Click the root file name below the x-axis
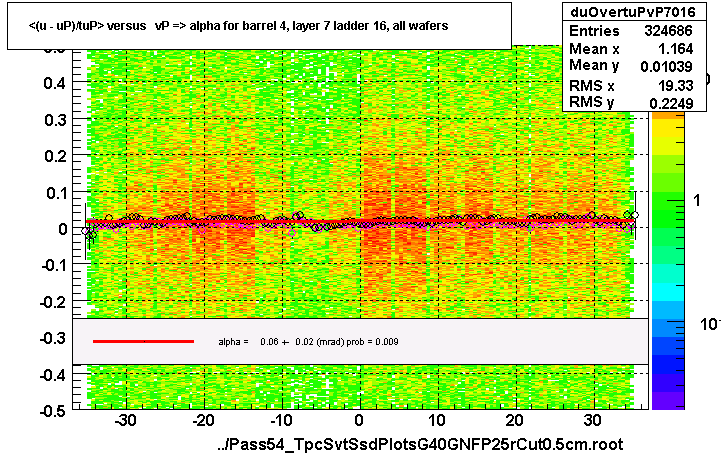Viewport: 721px width, 455px height. tap(420, 444)
